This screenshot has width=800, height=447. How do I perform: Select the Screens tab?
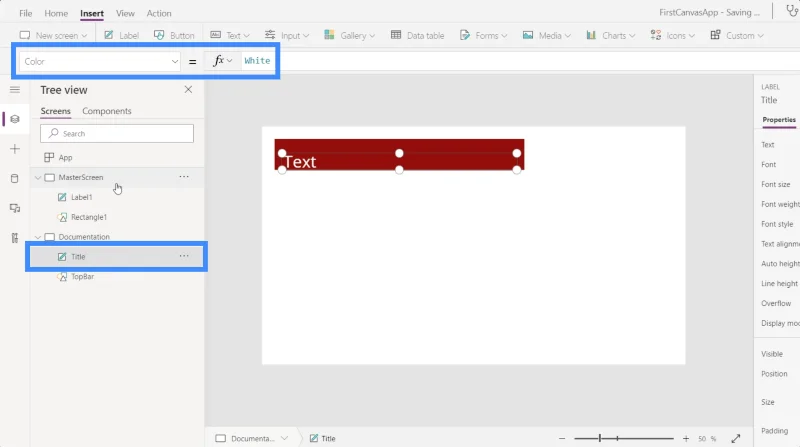(56, 111)
